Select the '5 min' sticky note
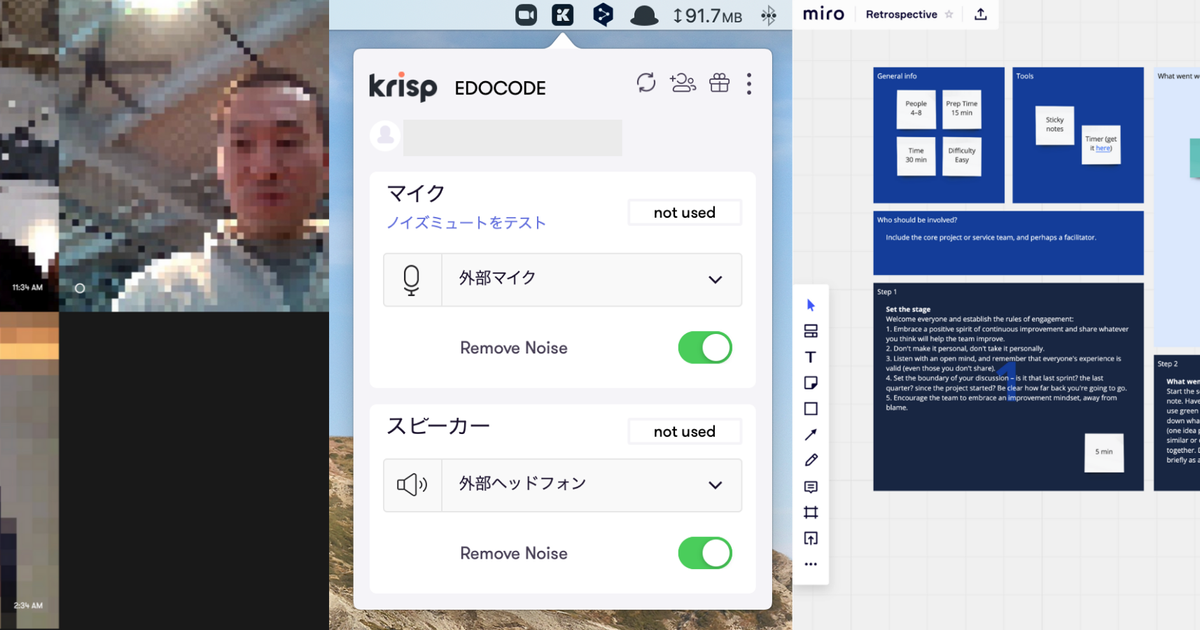The image size is (1200, 630). tap(1104, 452)
